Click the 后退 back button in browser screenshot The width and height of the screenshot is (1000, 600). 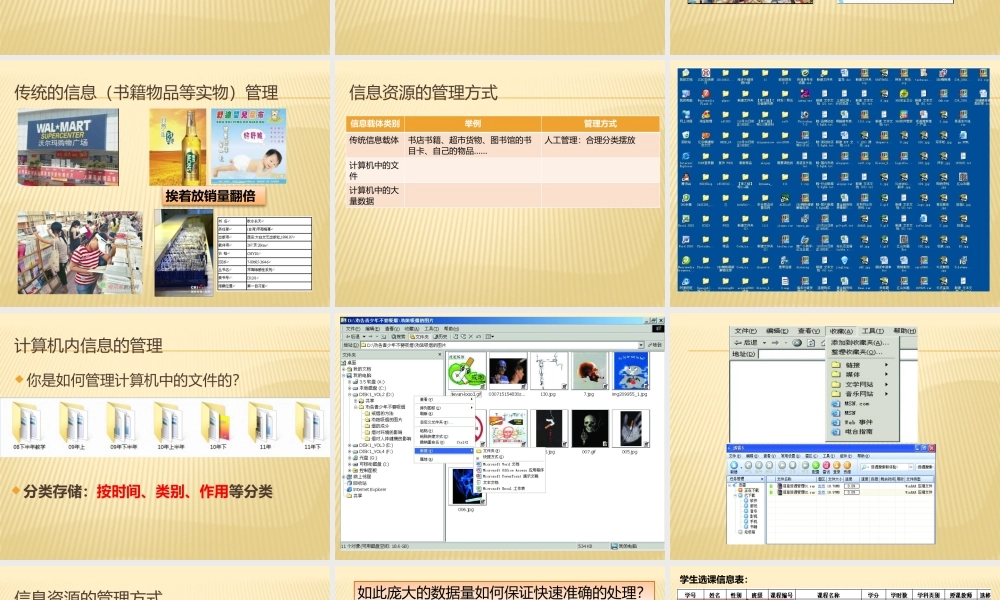coord(746,343)
